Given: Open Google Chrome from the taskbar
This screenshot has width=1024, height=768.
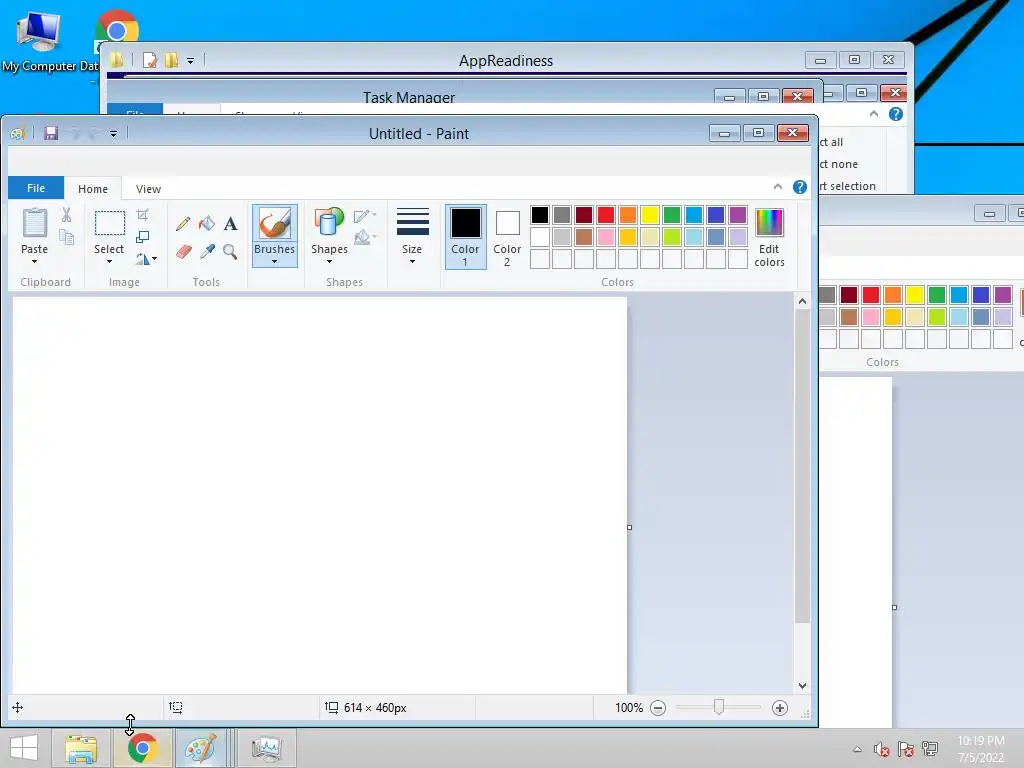Looking at the screenshot, I should click(142, 748).
